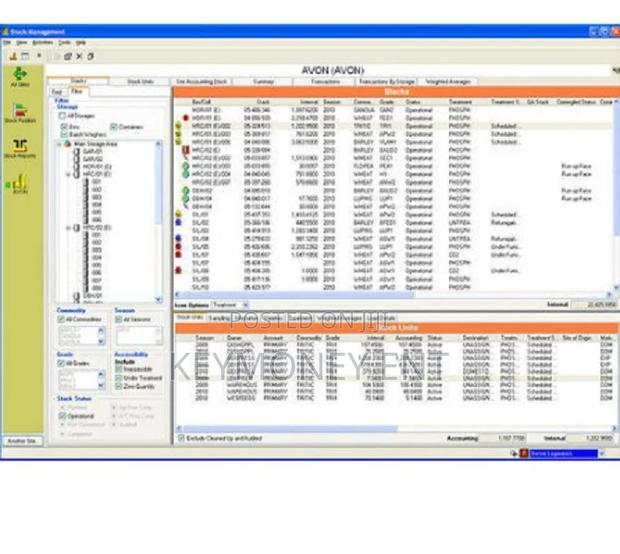Image resolution: width=620 pixels, height=554 pixels.
Task: Toggle the All Grades checkbox
Action: click(x=60, y=363)
